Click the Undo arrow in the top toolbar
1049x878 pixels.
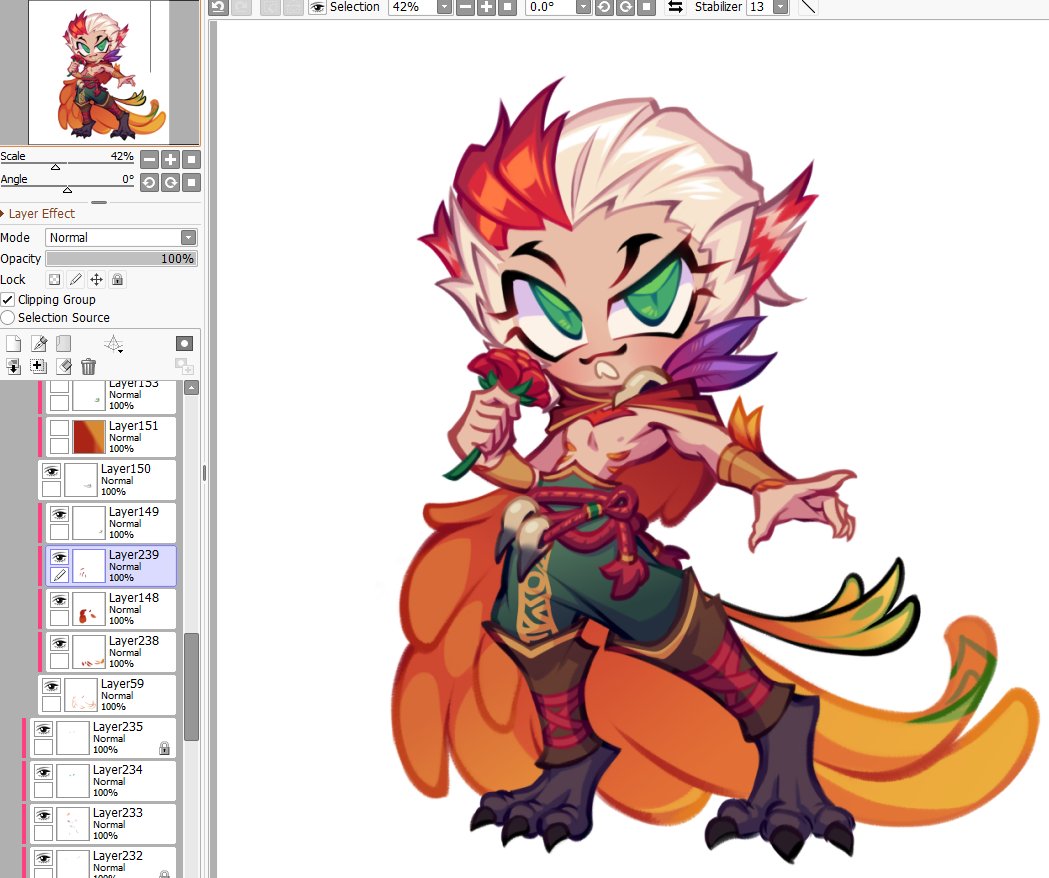(219, 7)
